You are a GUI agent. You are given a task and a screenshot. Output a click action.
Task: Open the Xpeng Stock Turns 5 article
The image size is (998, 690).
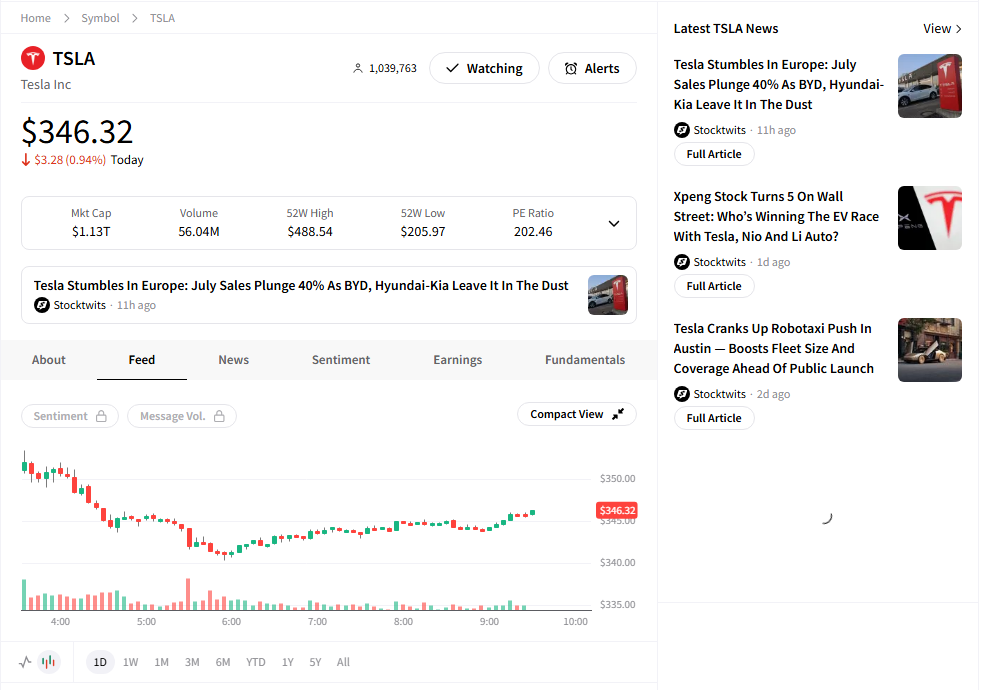(777, 216)
